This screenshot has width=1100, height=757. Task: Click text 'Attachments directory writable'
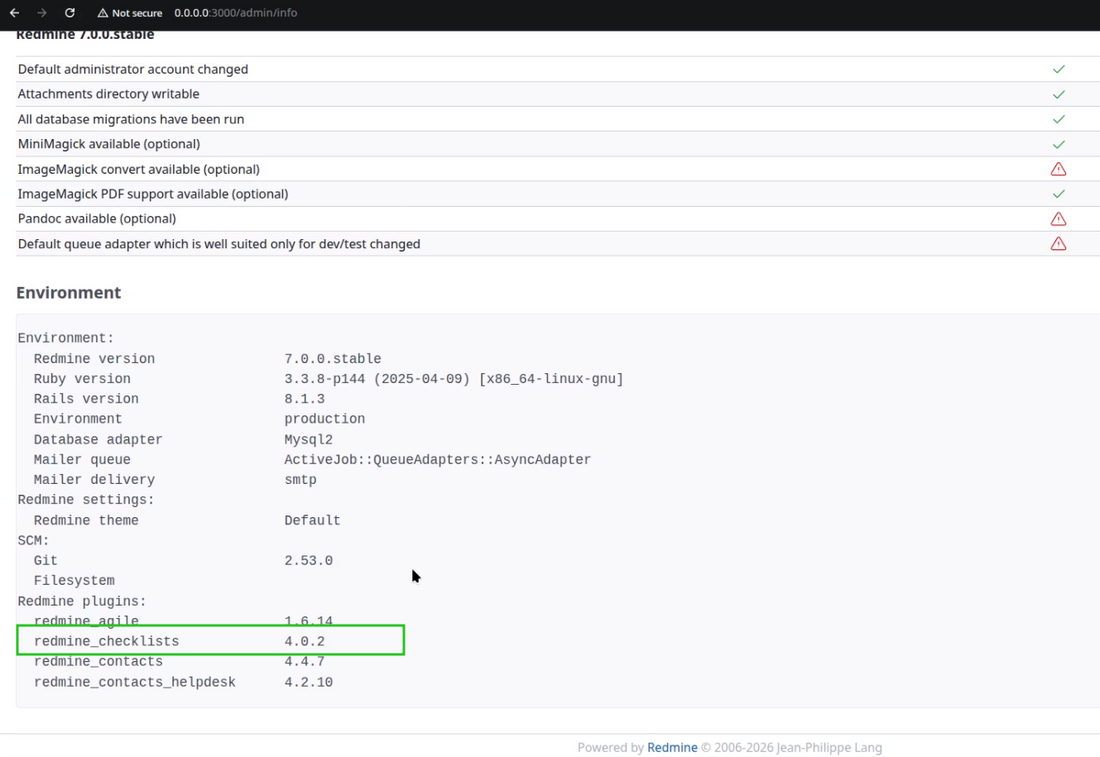(108, 94)
